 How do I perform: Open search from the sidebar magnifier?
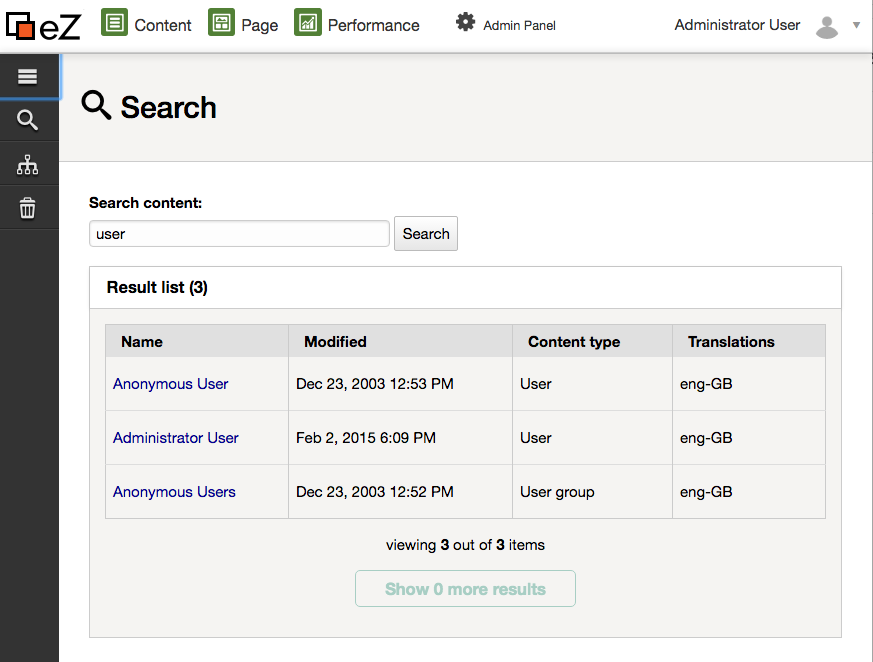[x=27, y=120]
